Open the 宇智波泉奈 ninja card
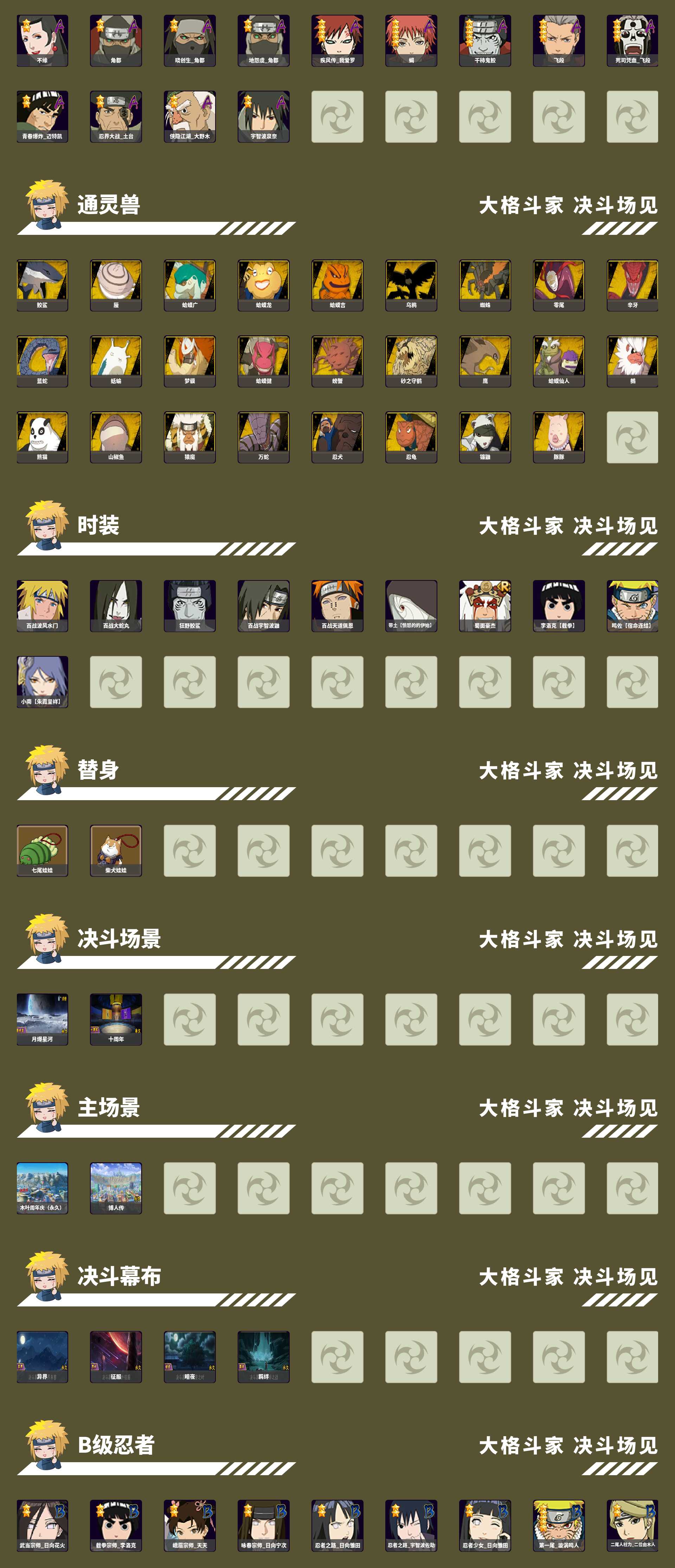 (x=264, y=117)
